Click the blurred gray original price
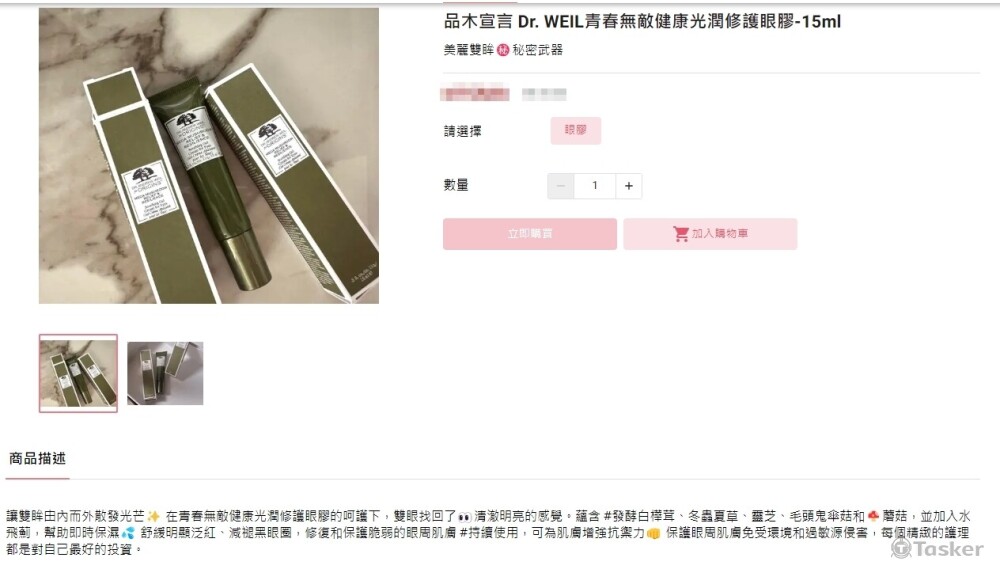Image resolution: width=1000 pixels, height=569 pixels. [x=544, y=94]
